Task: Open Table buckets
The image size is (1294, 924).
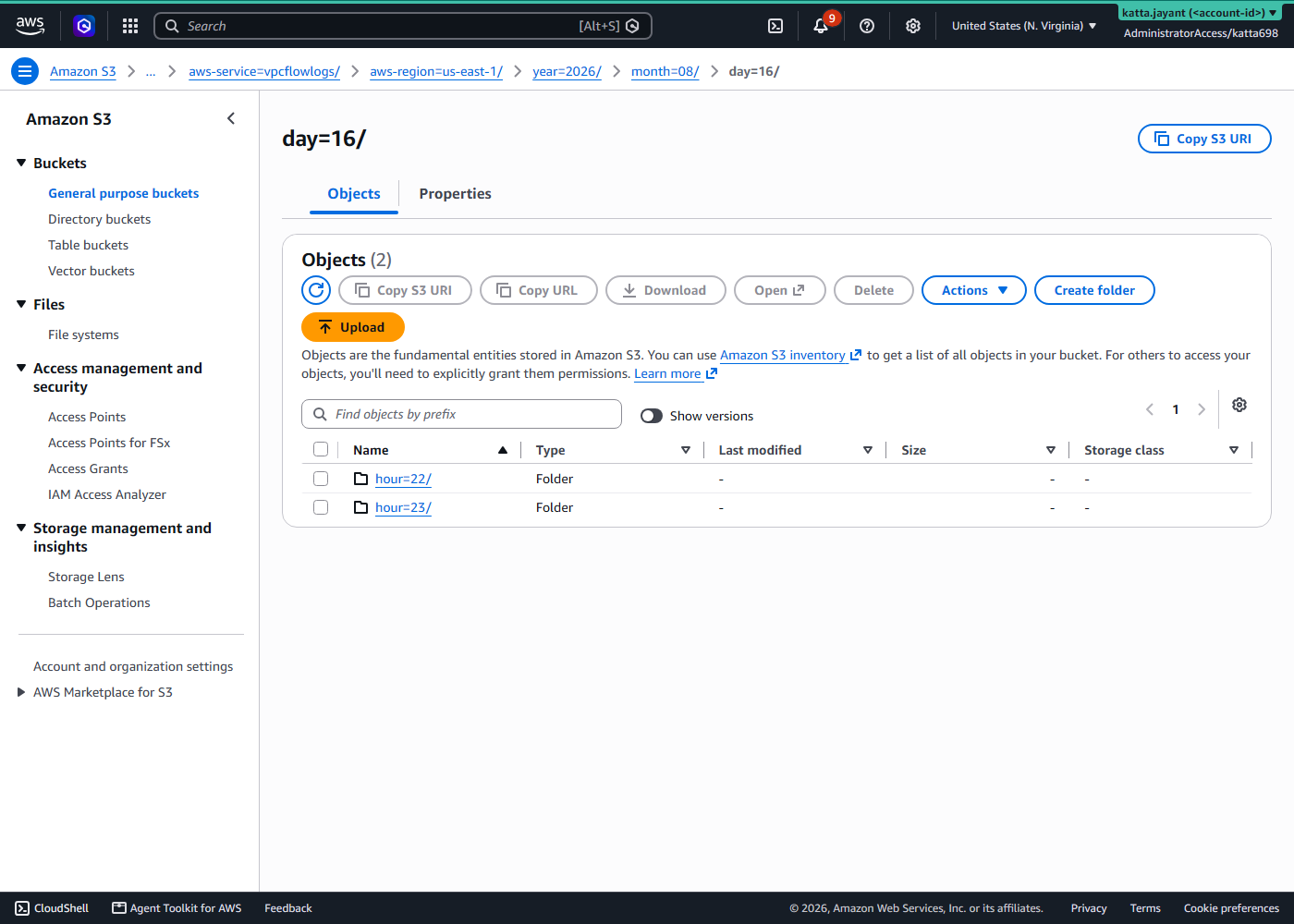Action: tap(88, 245)
